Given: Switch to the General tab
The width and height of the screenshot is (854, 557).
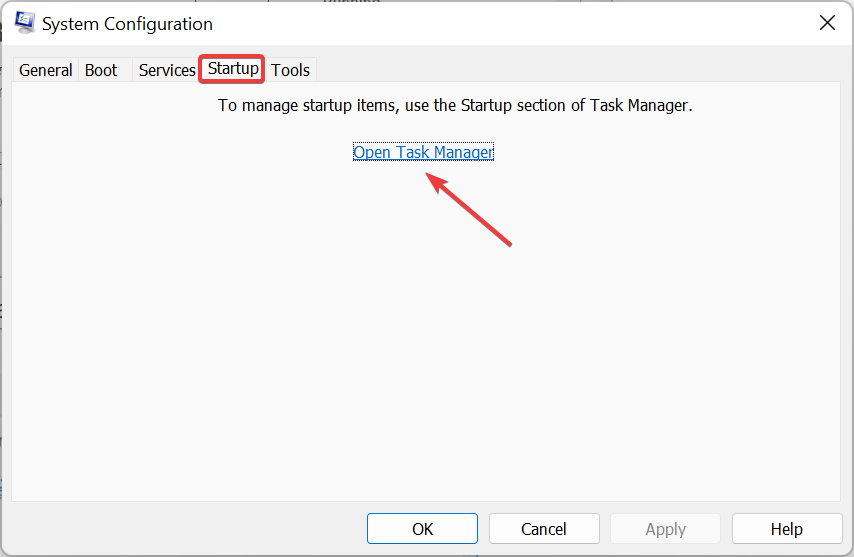Looking at the screenshot, I should pos(46,70).
